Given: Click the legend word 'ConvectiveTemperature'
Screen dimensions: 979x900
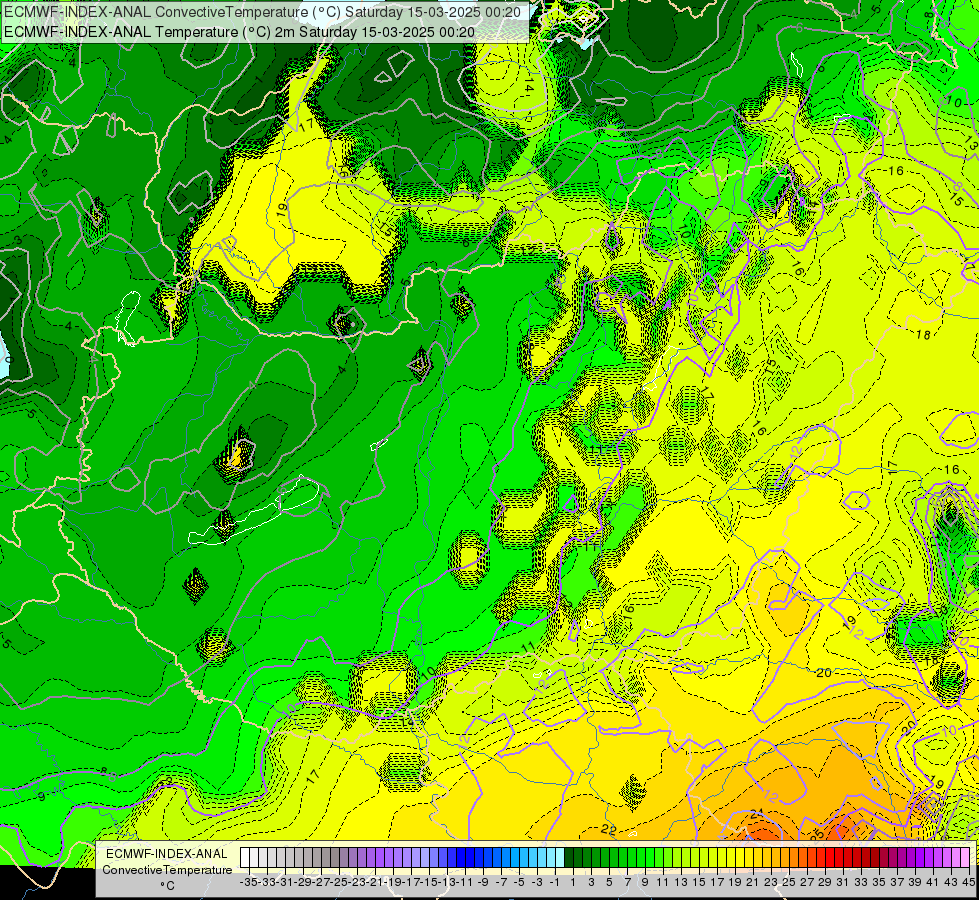Looking at the screenshot, I should tap(167, 869).
